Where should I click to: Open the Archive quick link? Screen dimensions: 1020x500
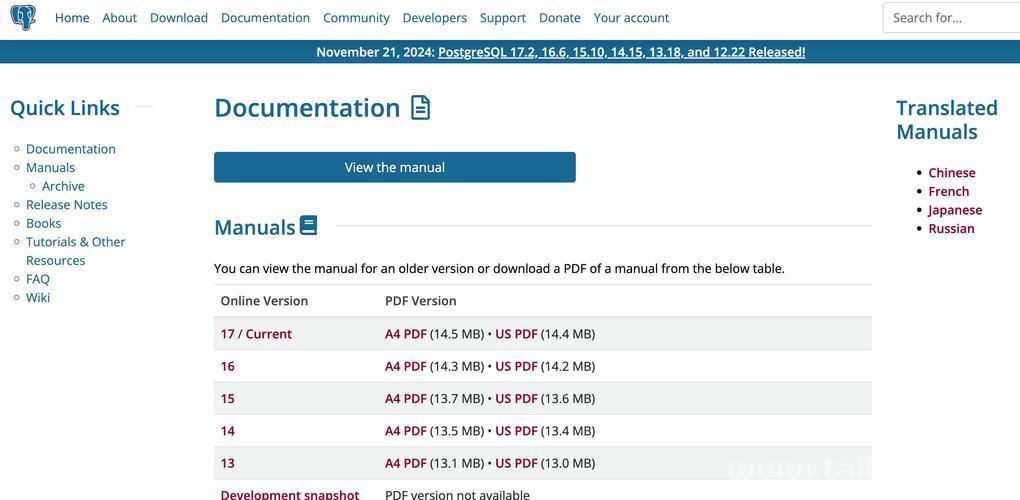(63, 186)
